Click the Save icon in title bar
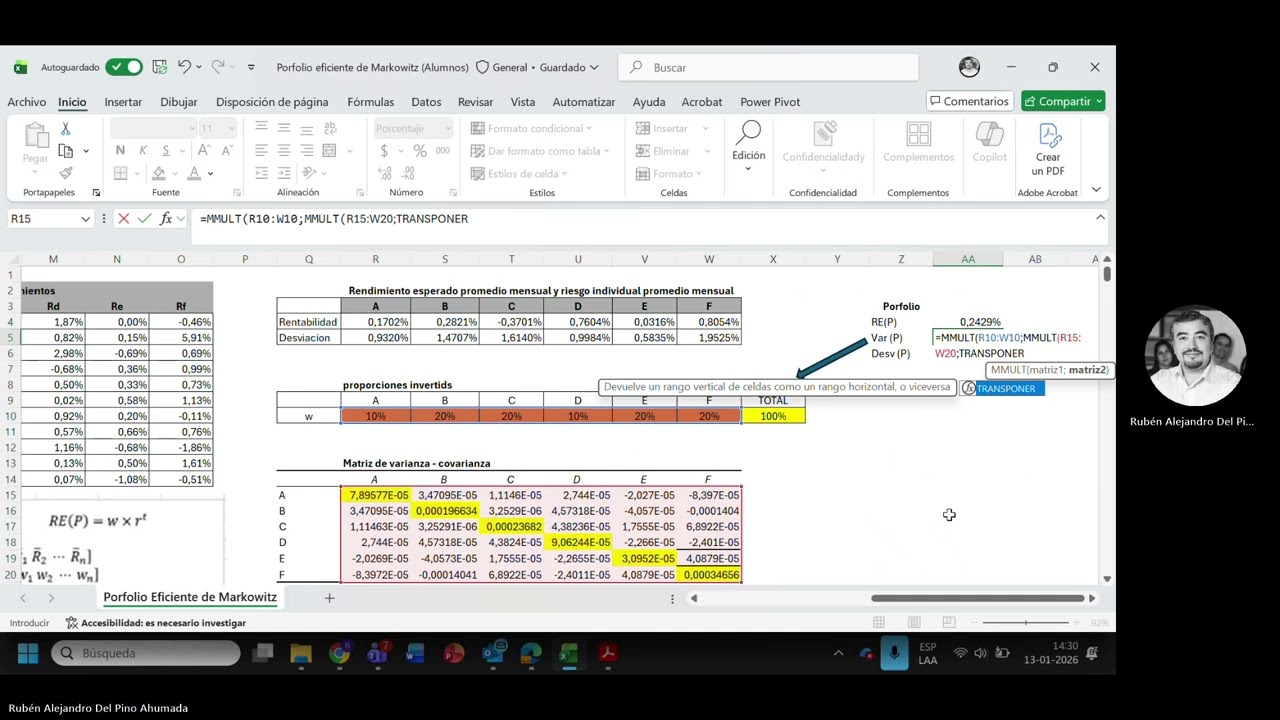 (159, 67)
